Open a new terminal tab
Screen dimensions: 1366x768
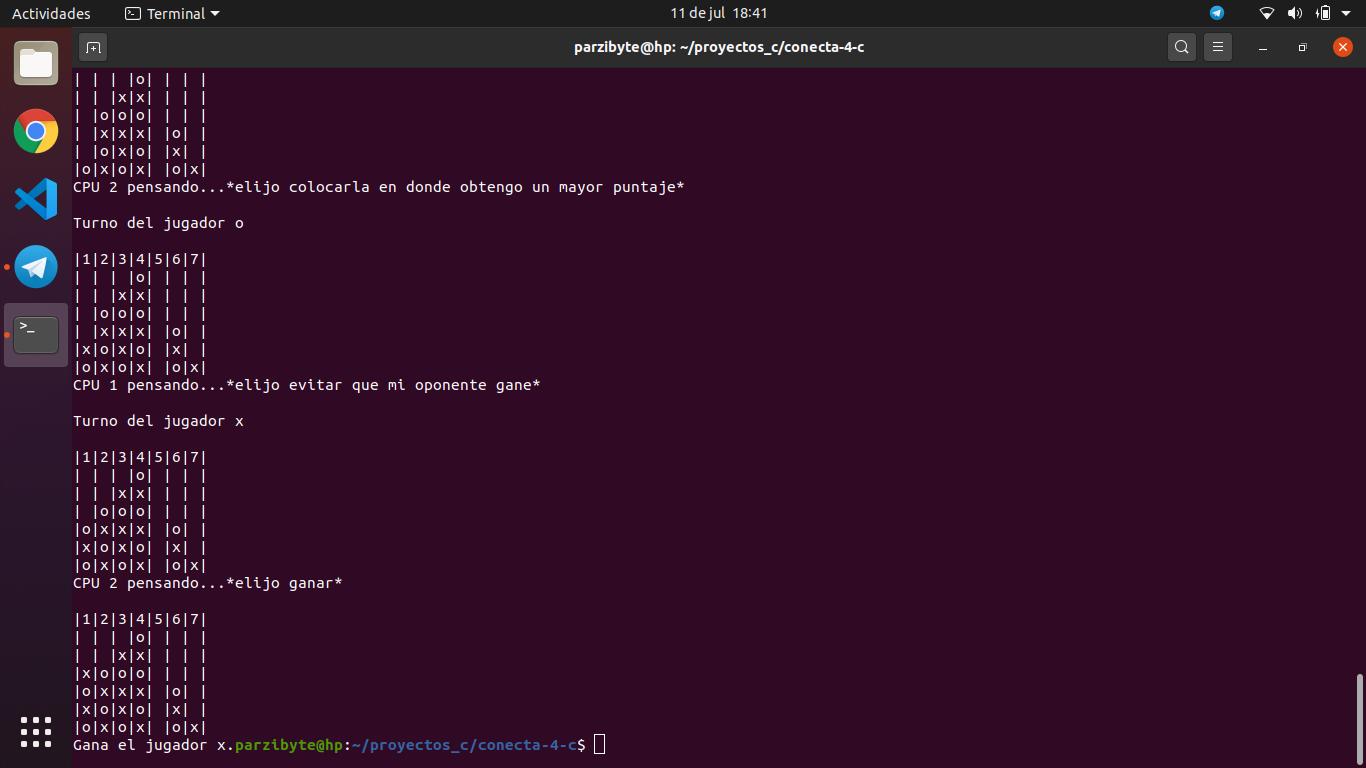(93, 47)
